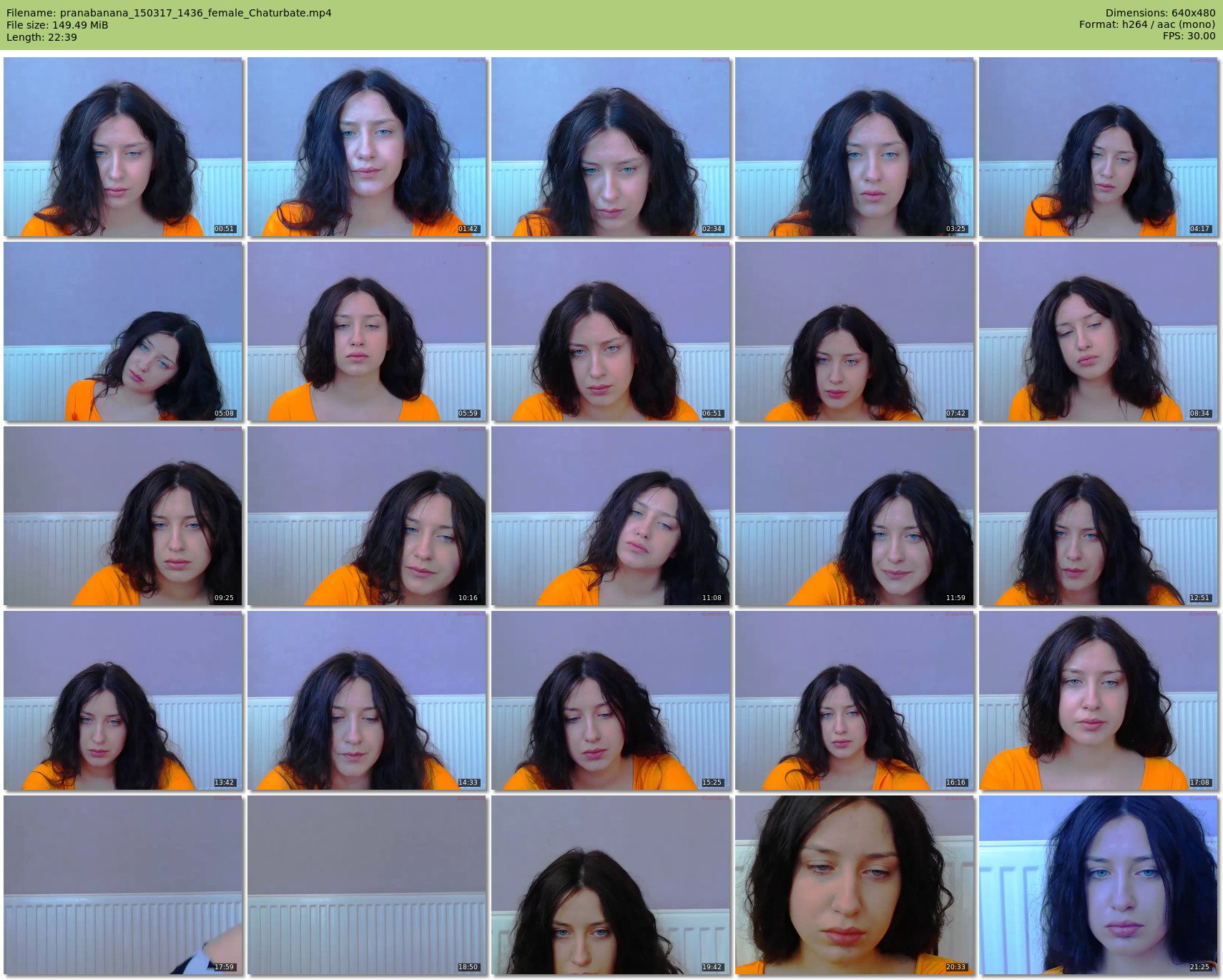
Task: Open the thumbnail stamped 00:51
Action: [x=123, y=147]
